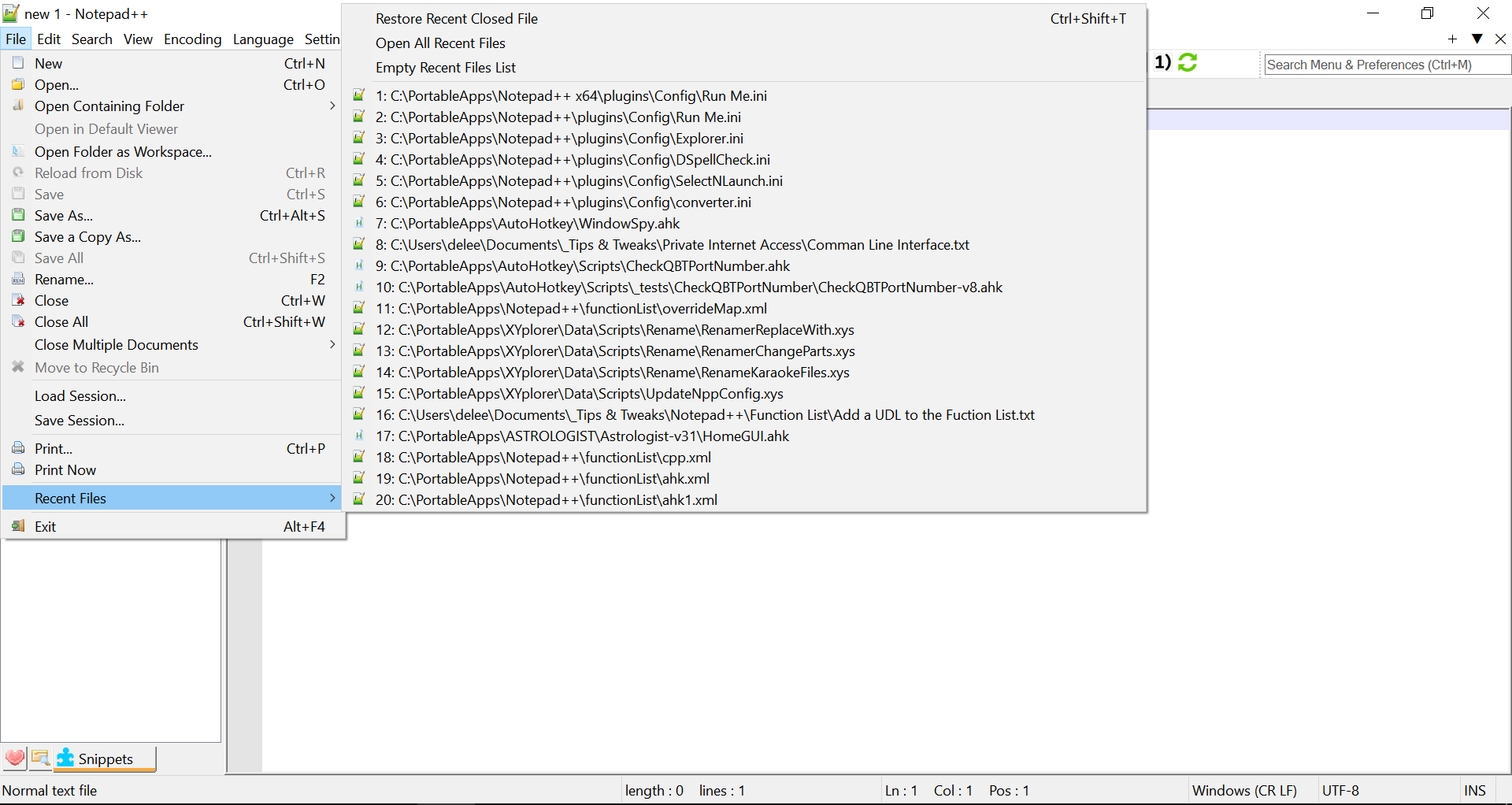Click the Save As disk icon
The image size is (1512, 805).
[x=18, y=215]
